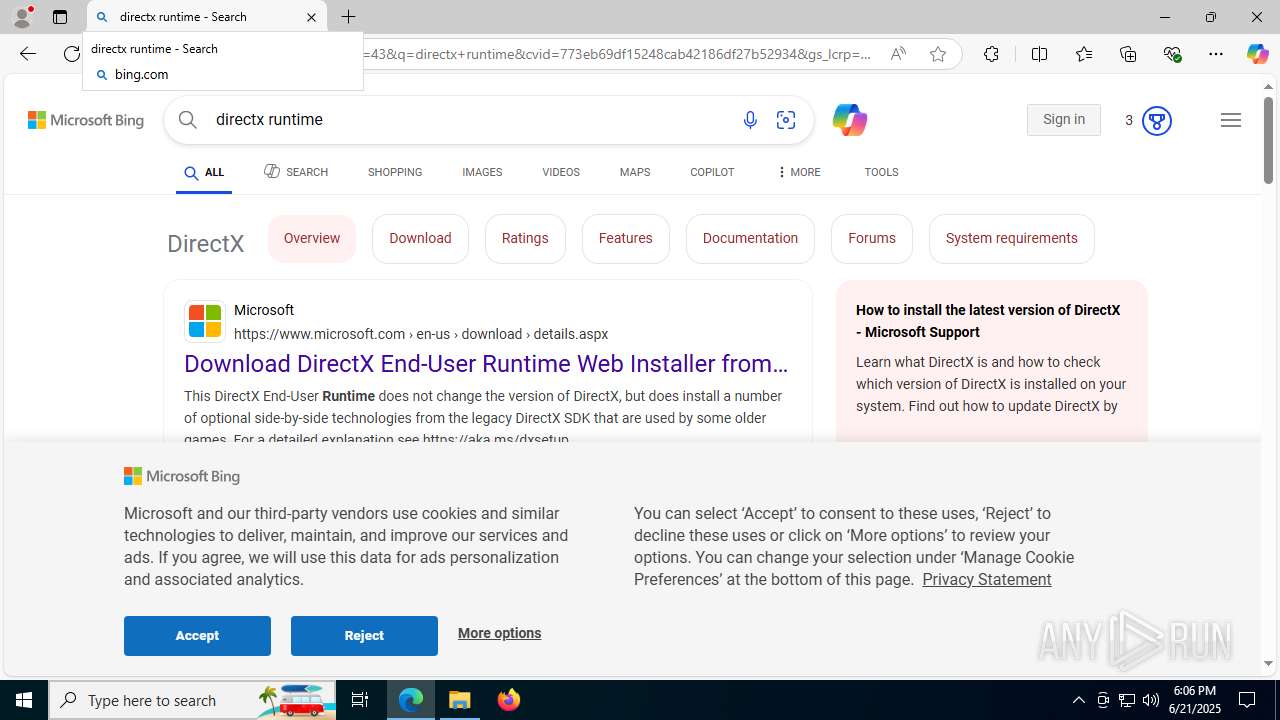
Task: Open the microsoft.com download details URL
Action: tap(421, 334)
